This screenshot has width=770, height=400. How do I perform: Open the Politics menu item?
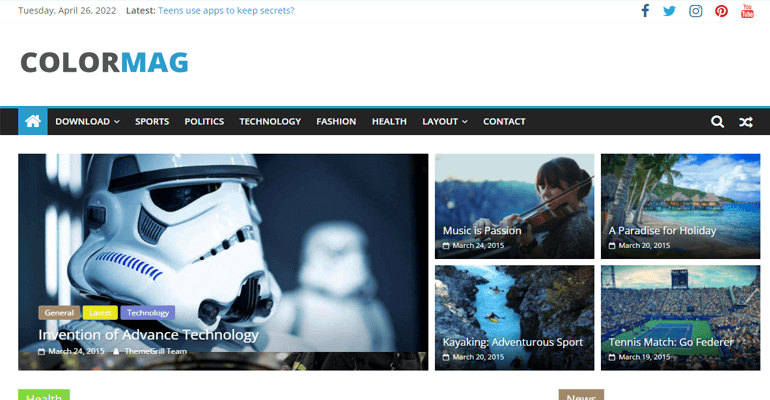point(204,121)
